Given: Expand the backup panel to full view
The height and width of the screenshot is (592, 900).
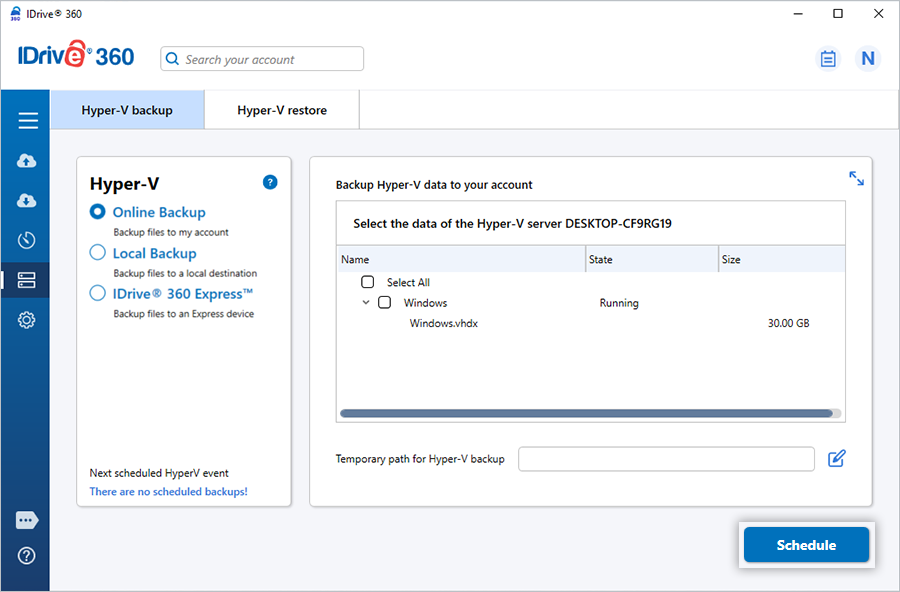Looking at the screenshot, I should pos(856,178).
